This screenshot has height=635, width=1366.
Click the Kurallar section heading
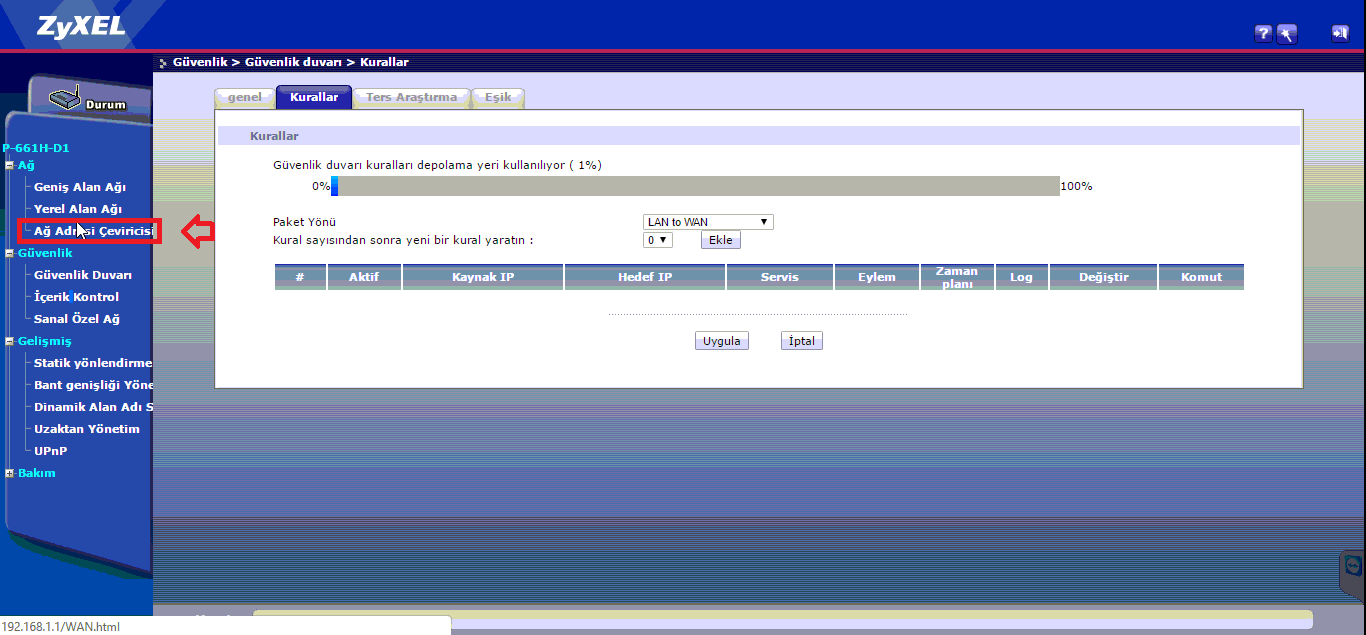tap(274, 136)
